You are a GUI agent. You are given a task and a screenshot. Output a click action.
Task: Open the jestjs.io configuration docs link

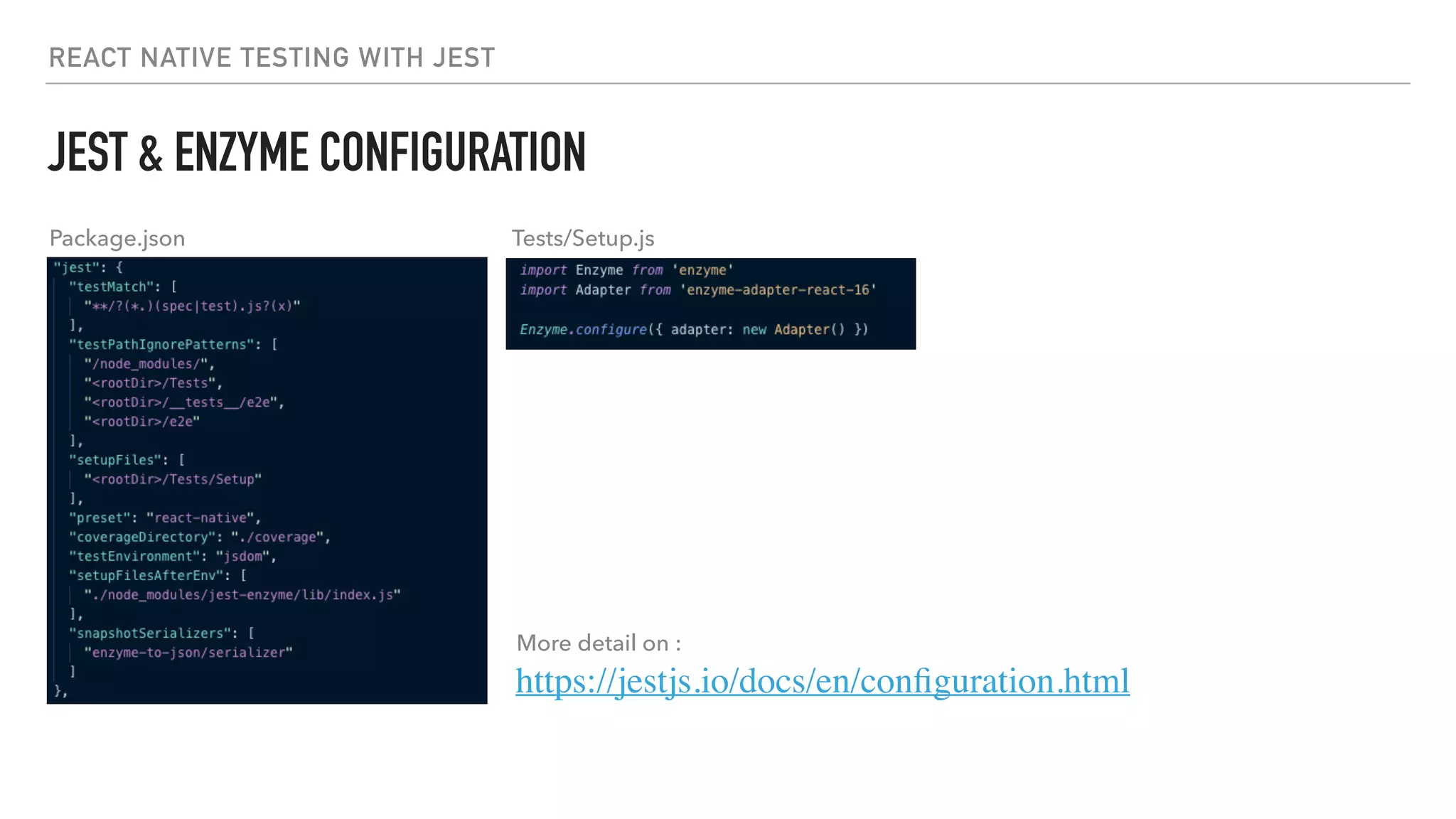click(x=823, y=681)
